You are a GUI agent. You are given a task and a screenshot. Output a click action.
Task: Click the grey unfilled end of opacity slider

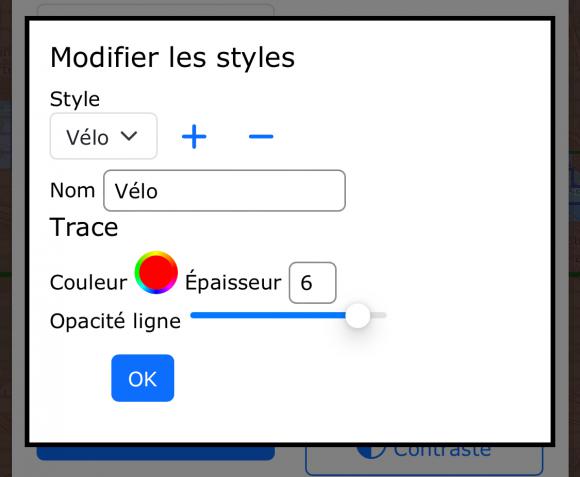[x=378, y=315]
